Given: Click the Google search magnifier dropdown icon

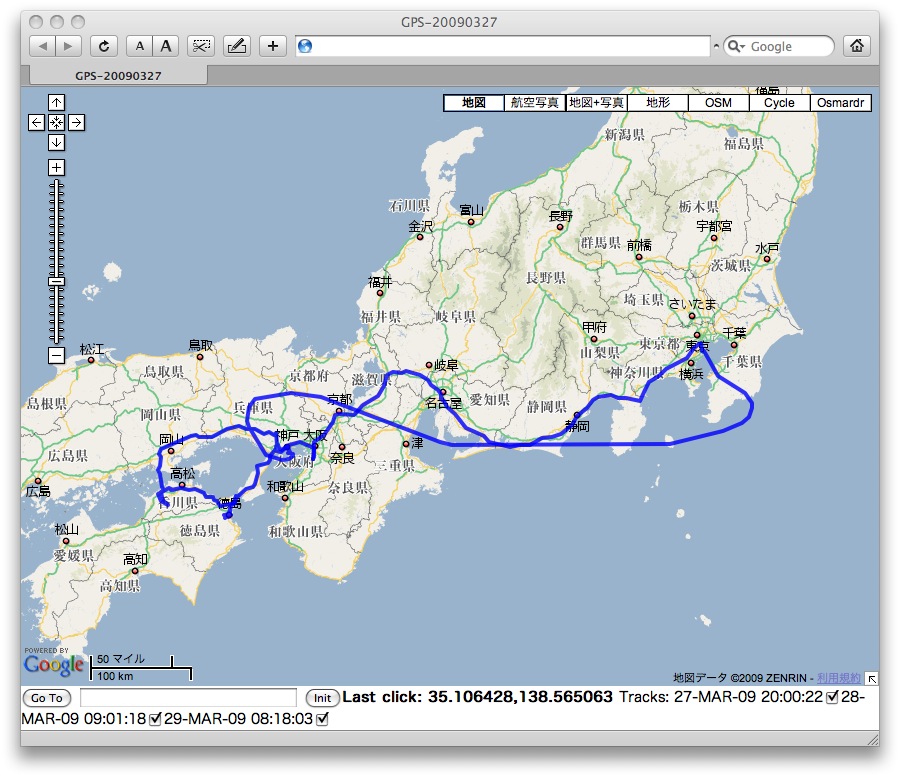Looking at the screenshot, I should 736,46.
